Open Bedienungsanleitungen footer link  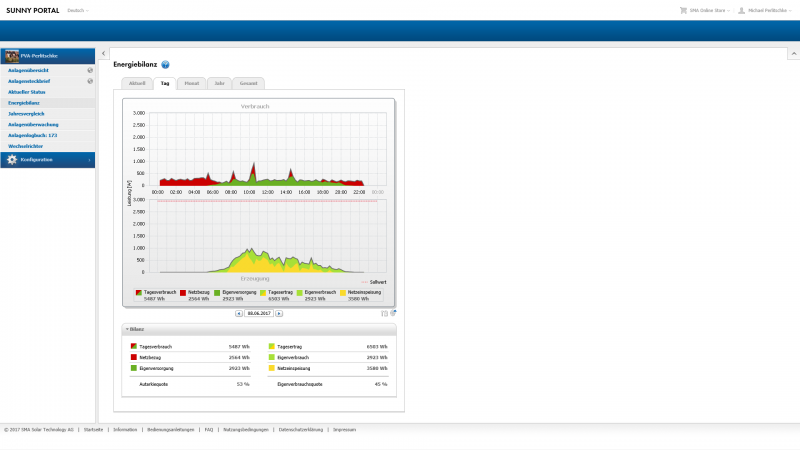pyautogui.click(x=171, y=430)
